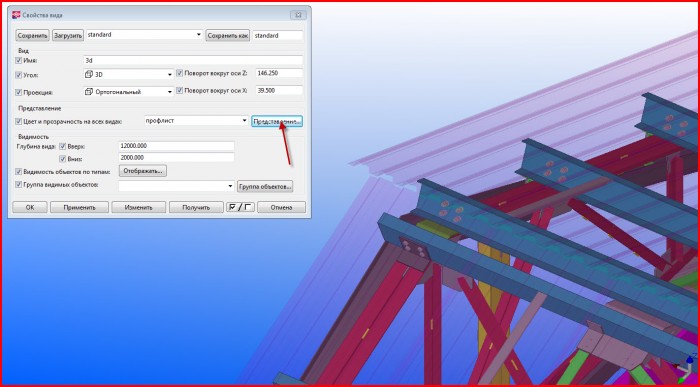Close the Свойства вида dialog
The height and width of the screenshot is (387, 700).
298,15
